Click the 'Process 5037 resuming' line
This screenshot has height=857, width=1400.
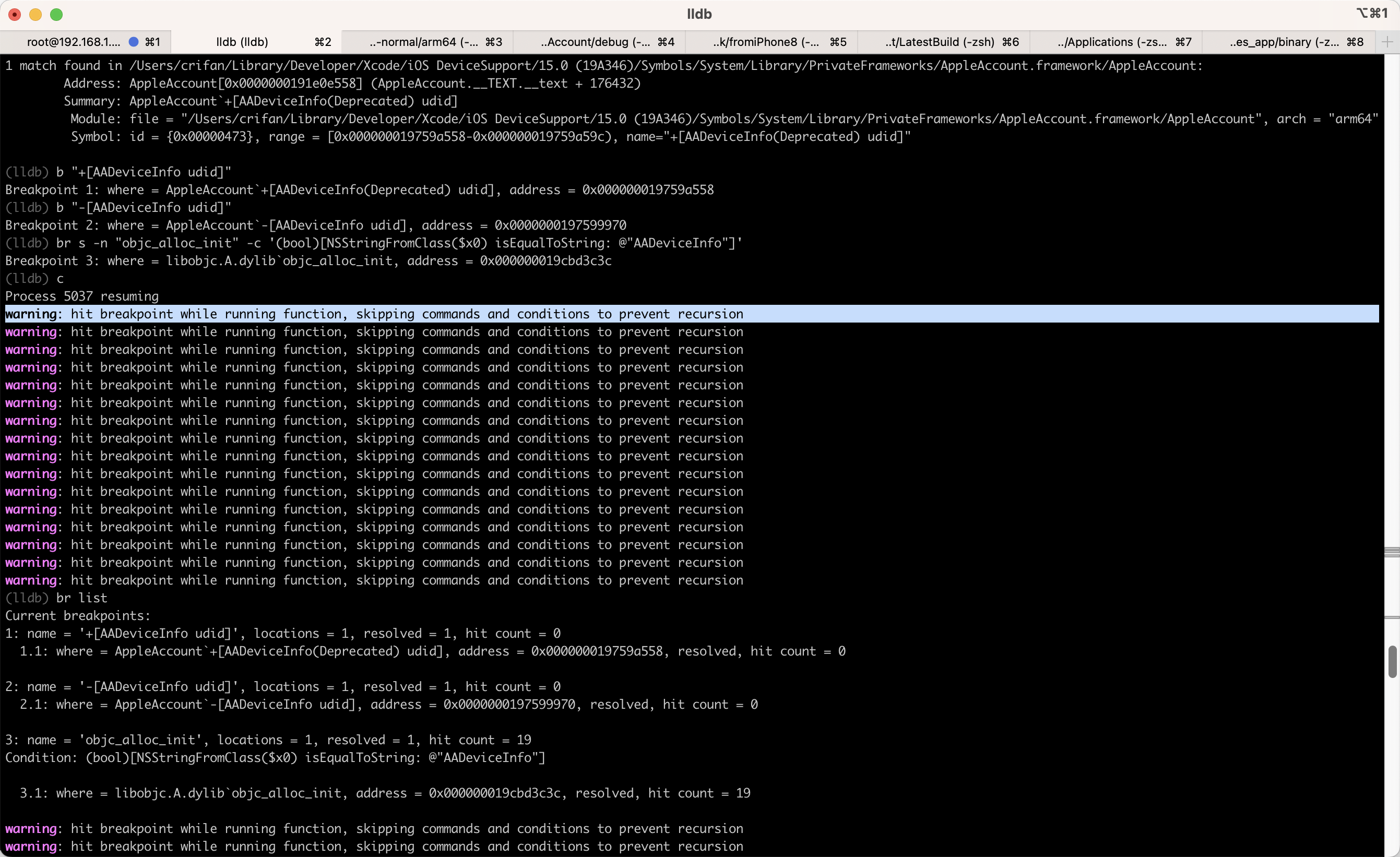point(82,296)
